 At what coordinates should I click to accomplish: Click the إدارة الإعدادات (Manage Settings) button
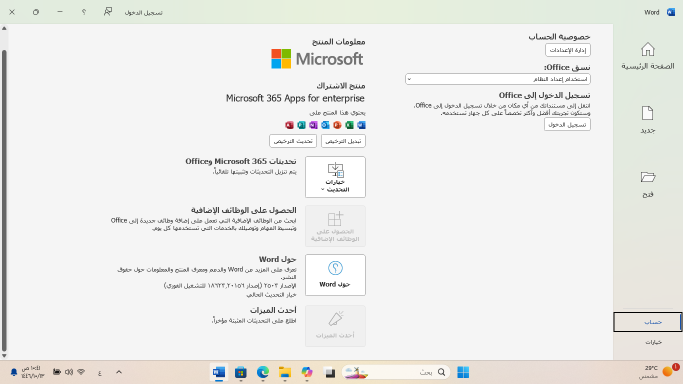[x=568, y=50]
